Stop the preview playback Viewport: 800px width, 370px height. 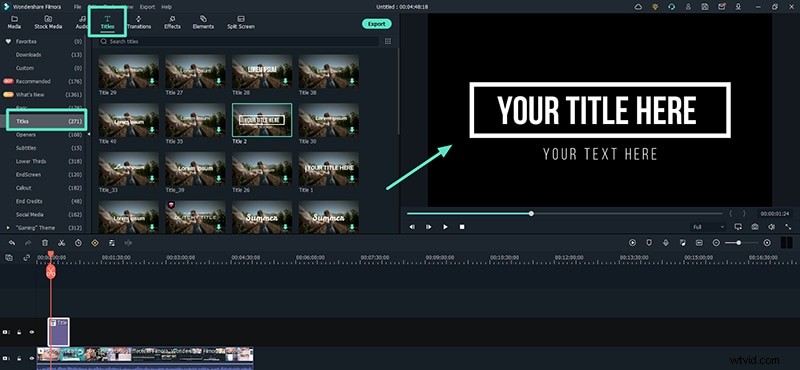click(462, 227)
